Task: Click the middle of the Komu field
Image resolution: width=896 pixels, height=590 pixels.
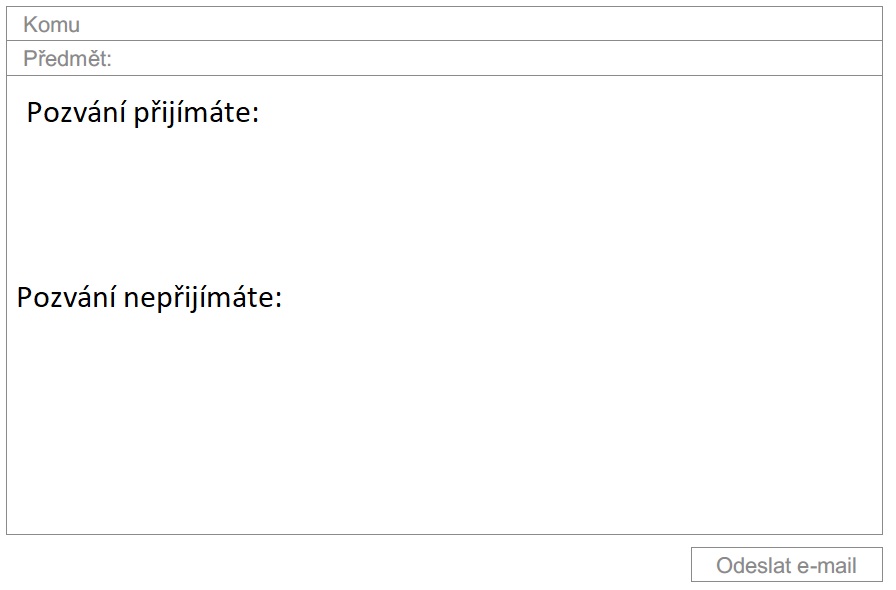Action: click(445, 24)
